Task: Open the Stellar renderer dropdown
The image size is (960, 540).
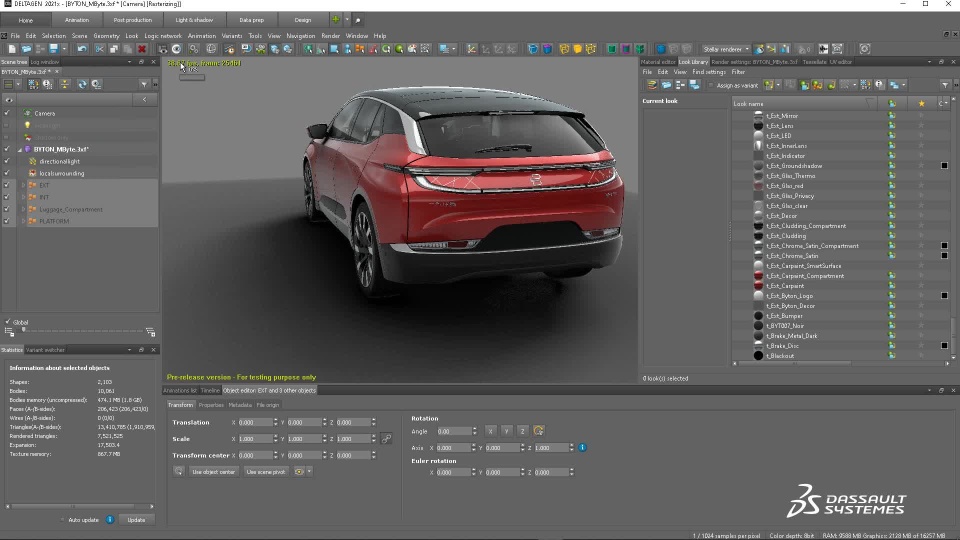Action: coord(724,49)
